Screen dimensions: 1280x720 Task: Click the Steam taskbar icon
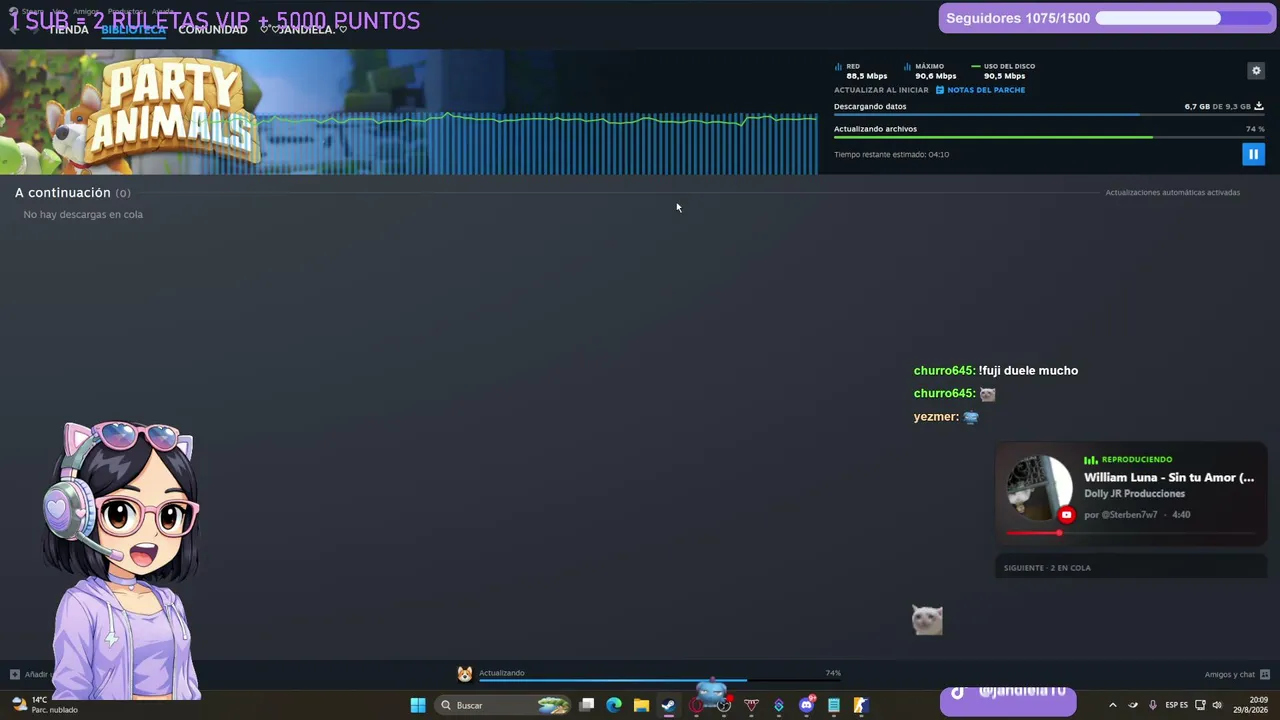tap(668, 705)
